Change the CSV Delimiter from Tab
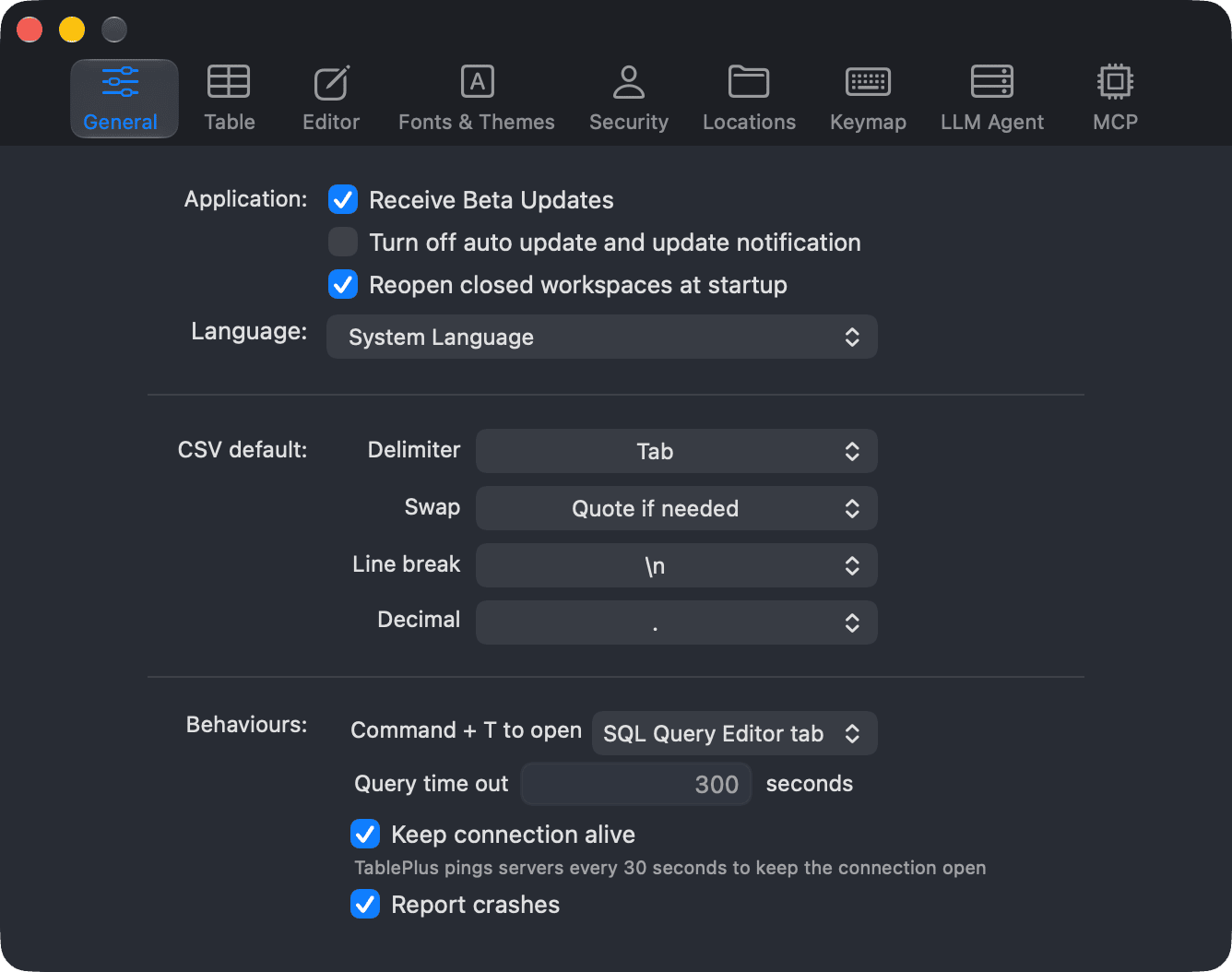The height and width of the screenshot is (972, 1232). tap(677, 451)
